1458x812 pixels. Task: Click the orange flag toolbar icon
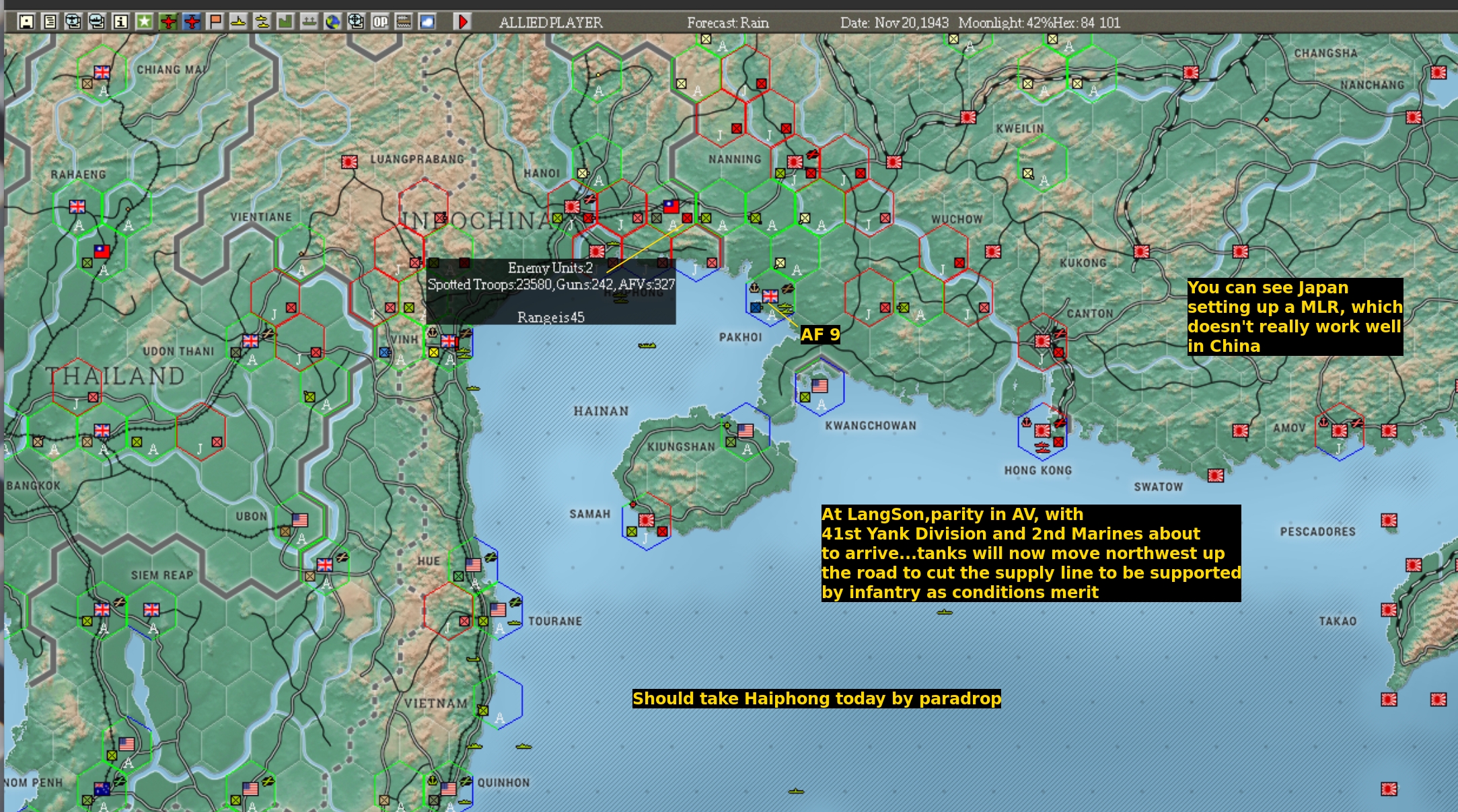(215, 22)
